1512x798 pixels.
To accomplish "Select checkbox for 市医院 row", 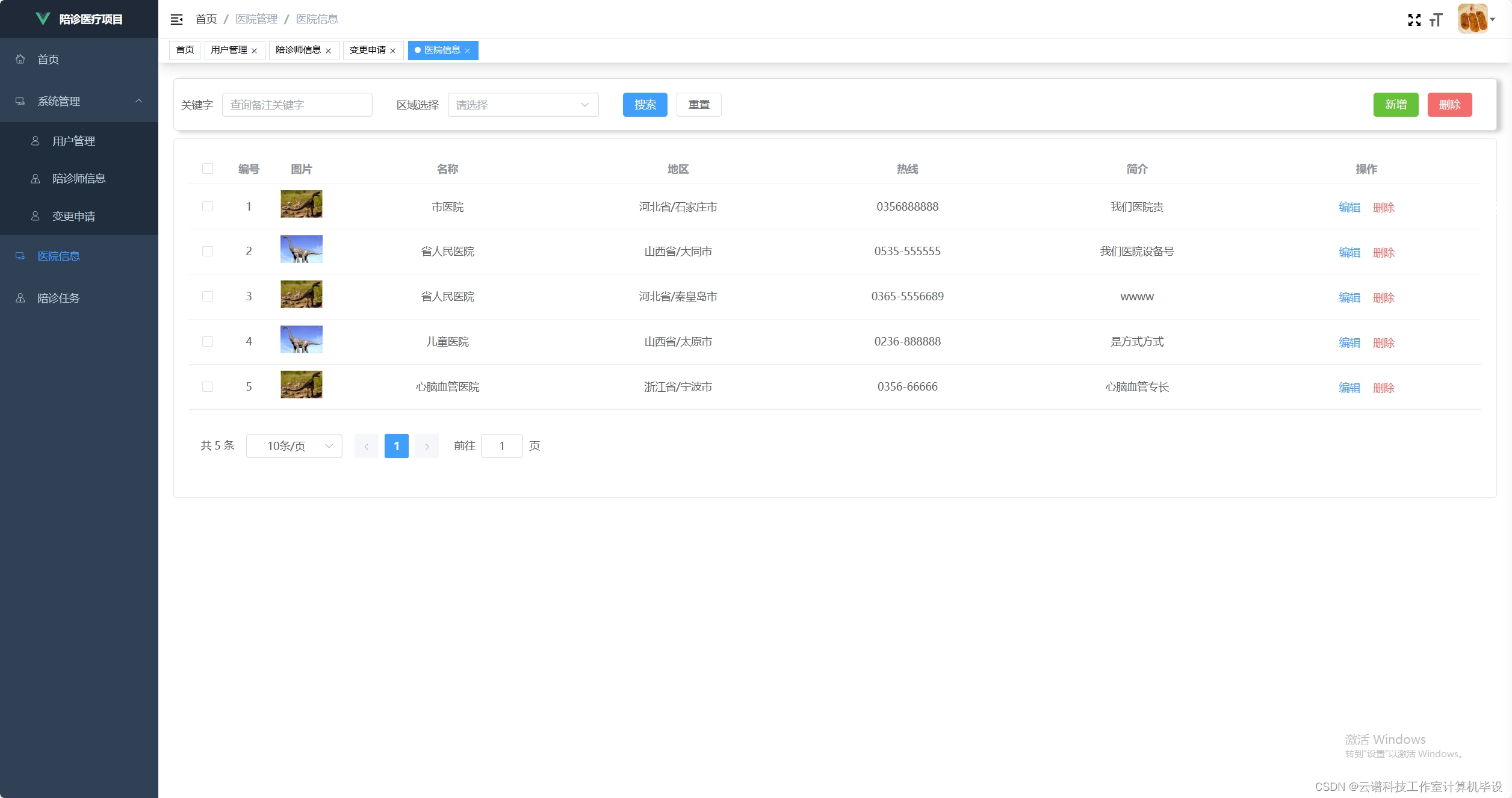I will pyautogui.click(x=208, y=206).
